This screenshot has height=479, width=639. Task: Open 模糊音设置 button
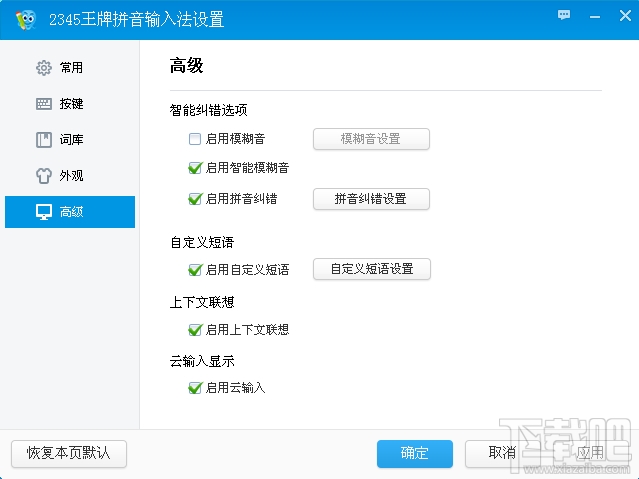click(x=371, y=139)
